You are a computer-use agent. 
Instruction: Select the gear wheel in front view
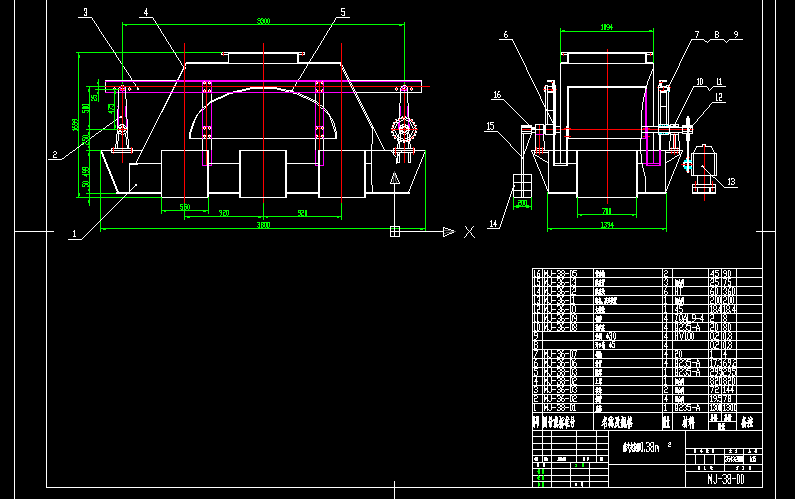(x=404, y=131)
